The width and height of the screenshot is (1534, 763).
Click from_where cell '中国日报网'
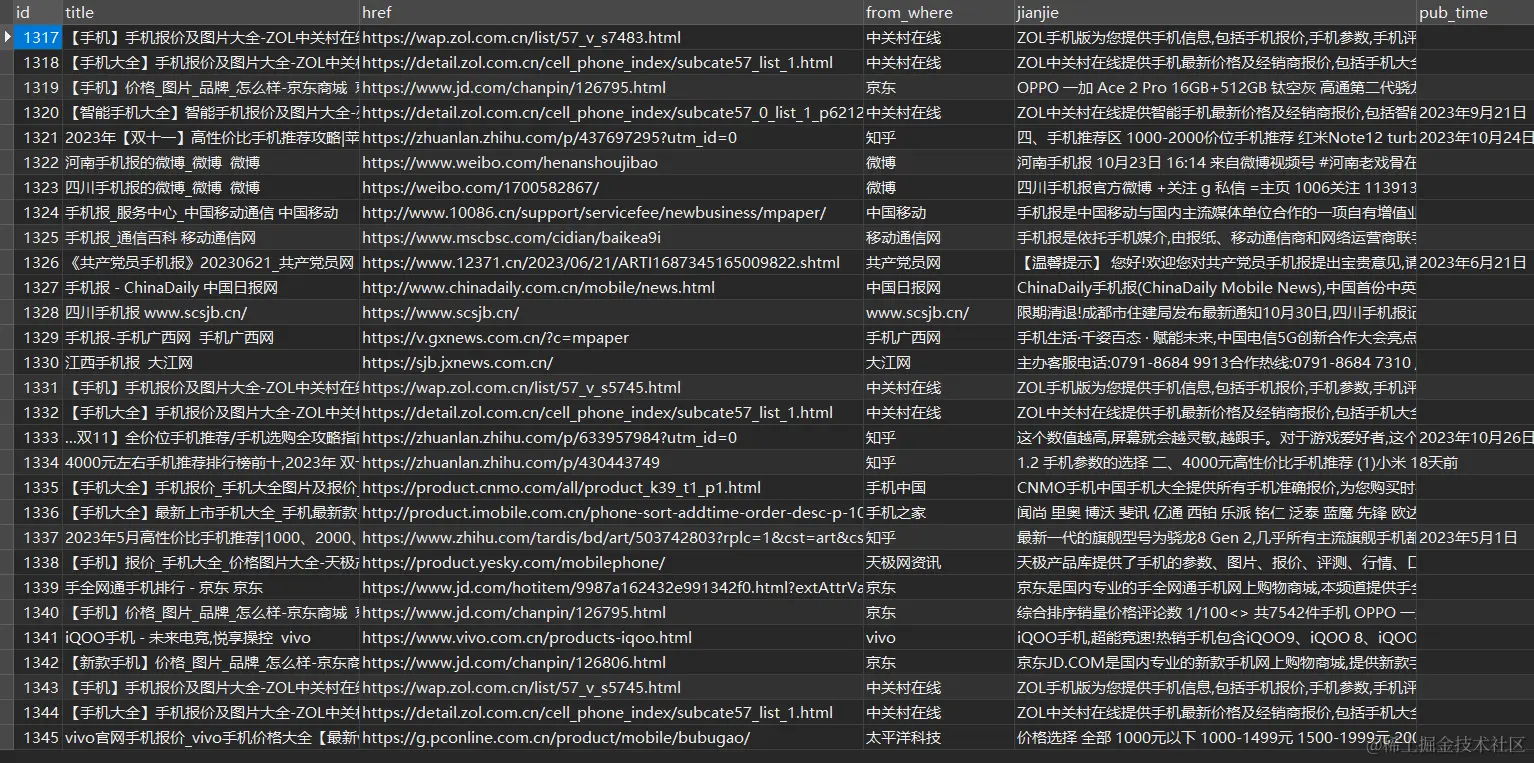903,288
